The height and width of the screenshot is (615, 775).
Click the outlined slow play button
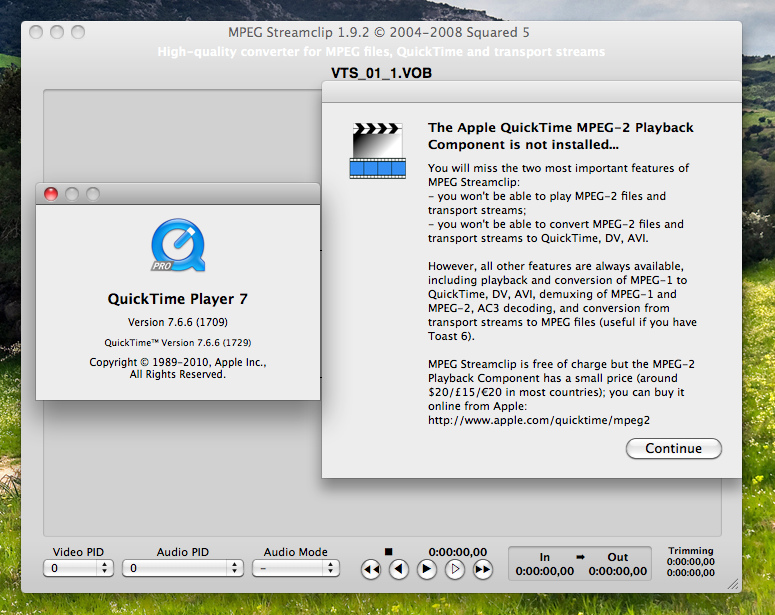tap(455, 570)
